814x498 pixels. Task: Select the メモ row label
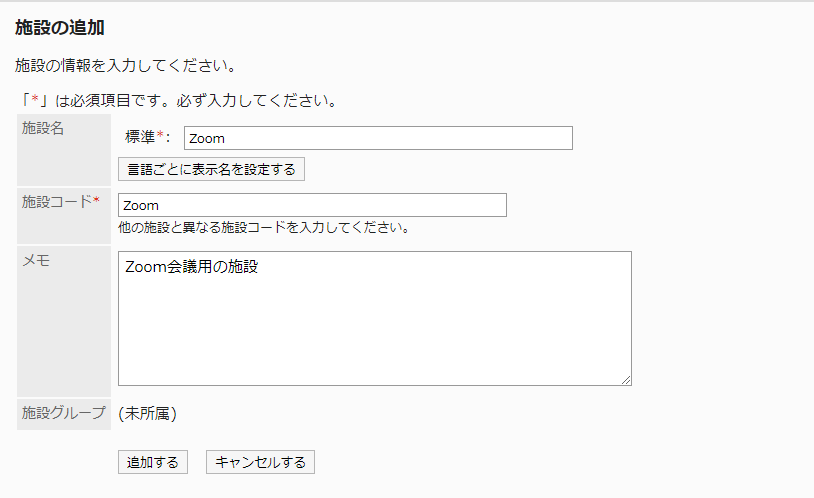[x=36, y=260]
